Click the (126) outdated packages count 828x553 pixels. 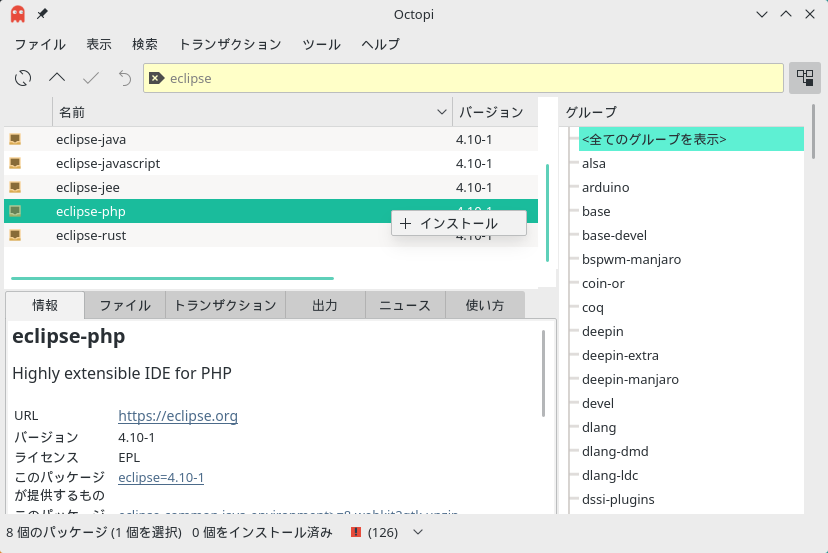[x=383, y=532]
